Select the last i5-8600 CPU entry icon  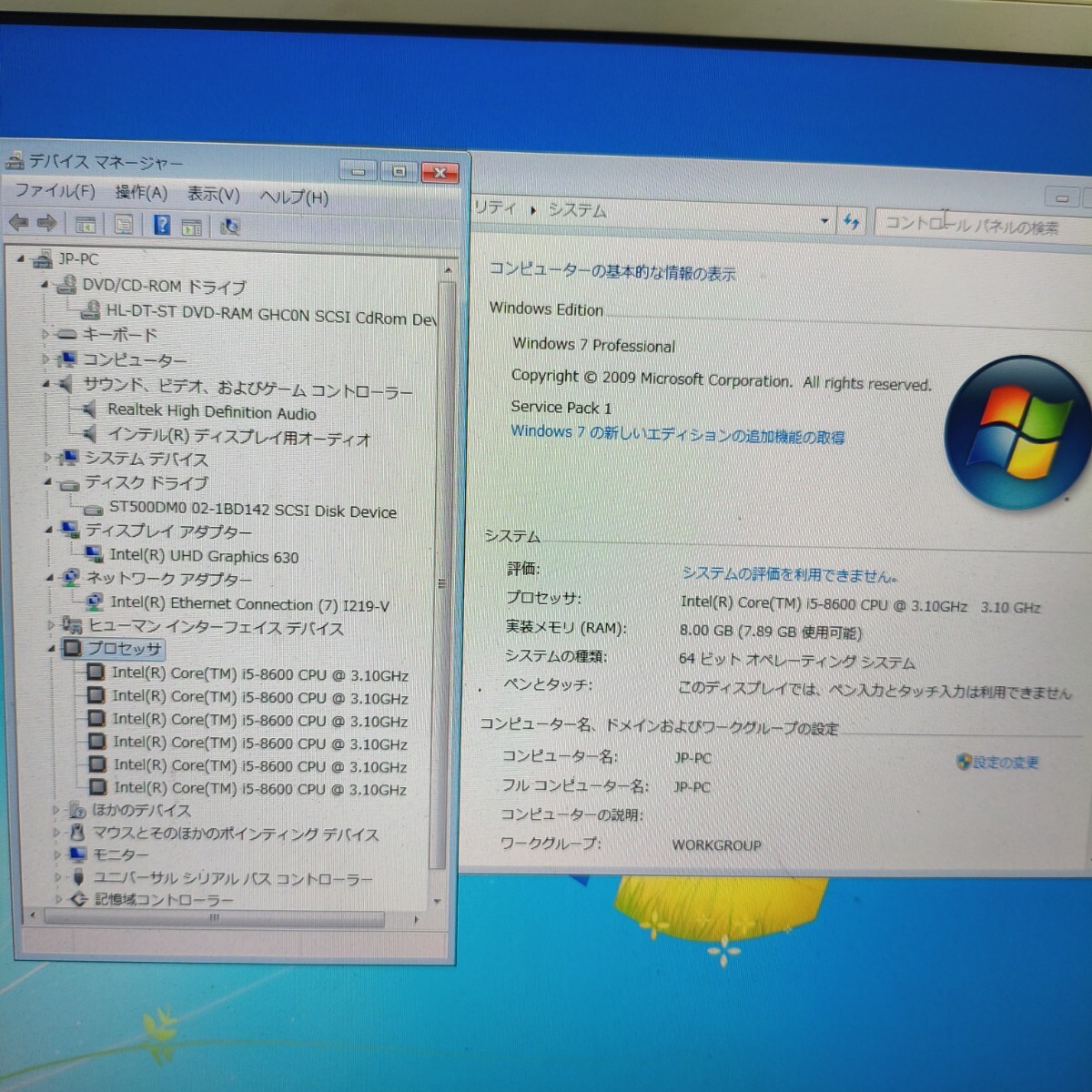click(96, 787)
